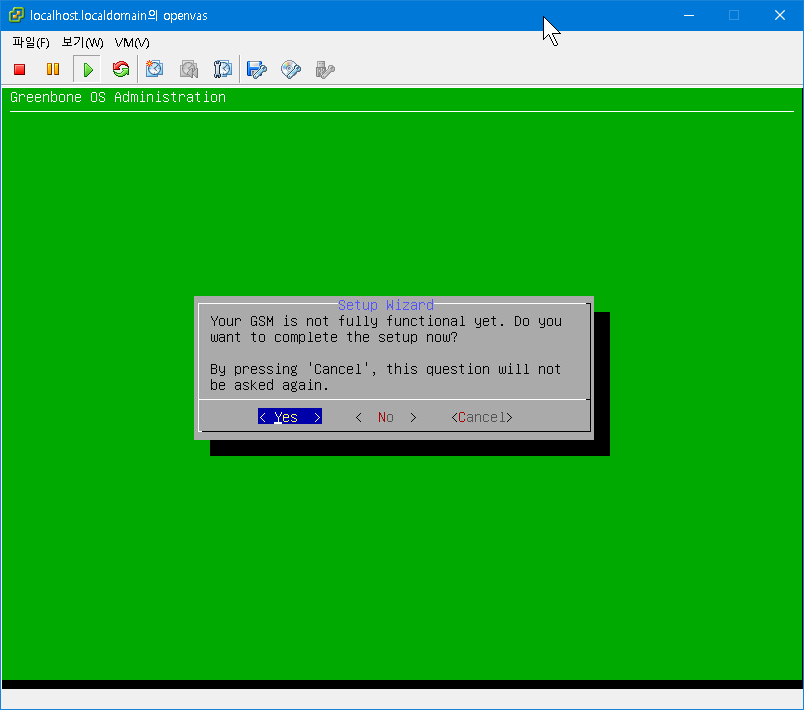Click the 'Your GSM is not fully functional' message
The width and height of the screenshot is (804, 710).
(386, 329)
